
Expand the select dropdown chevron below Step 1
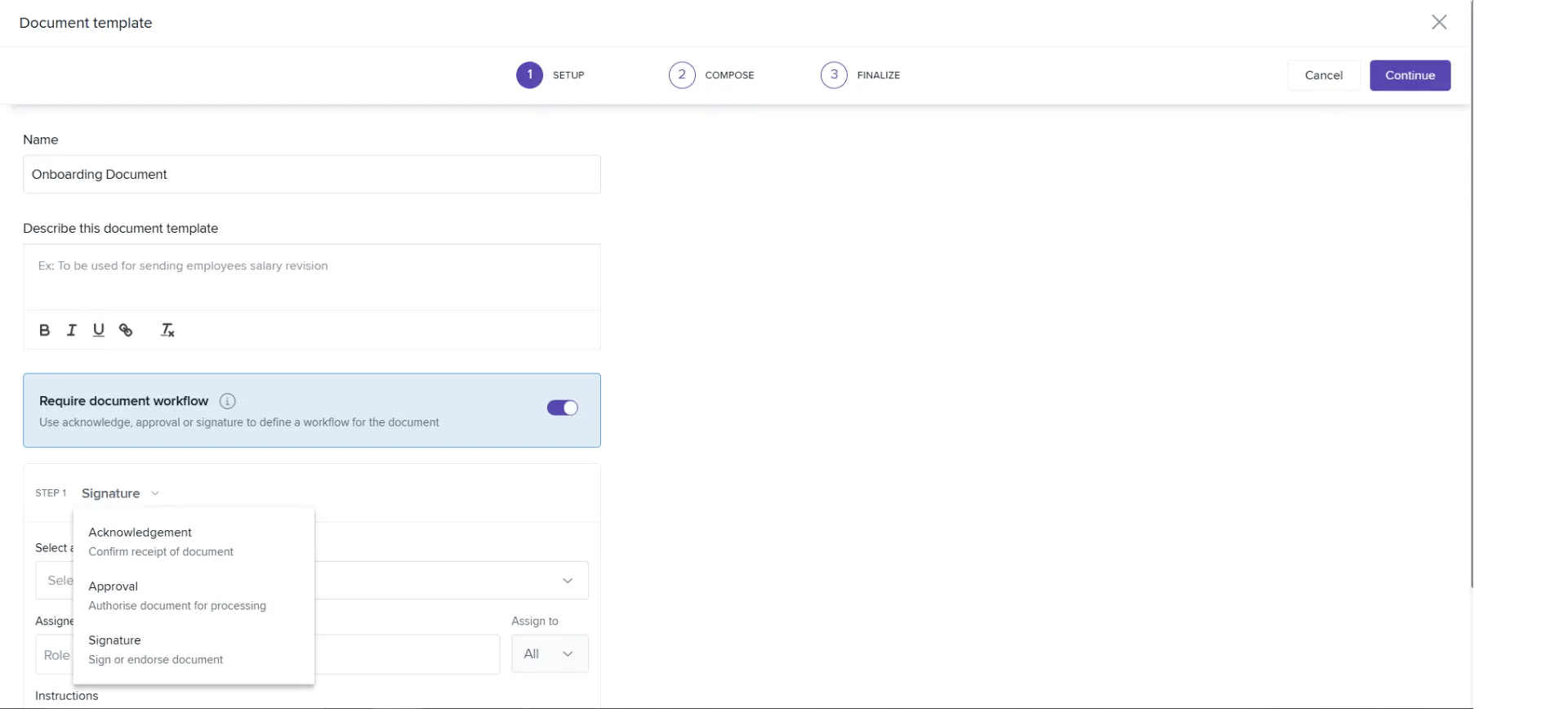568,581
